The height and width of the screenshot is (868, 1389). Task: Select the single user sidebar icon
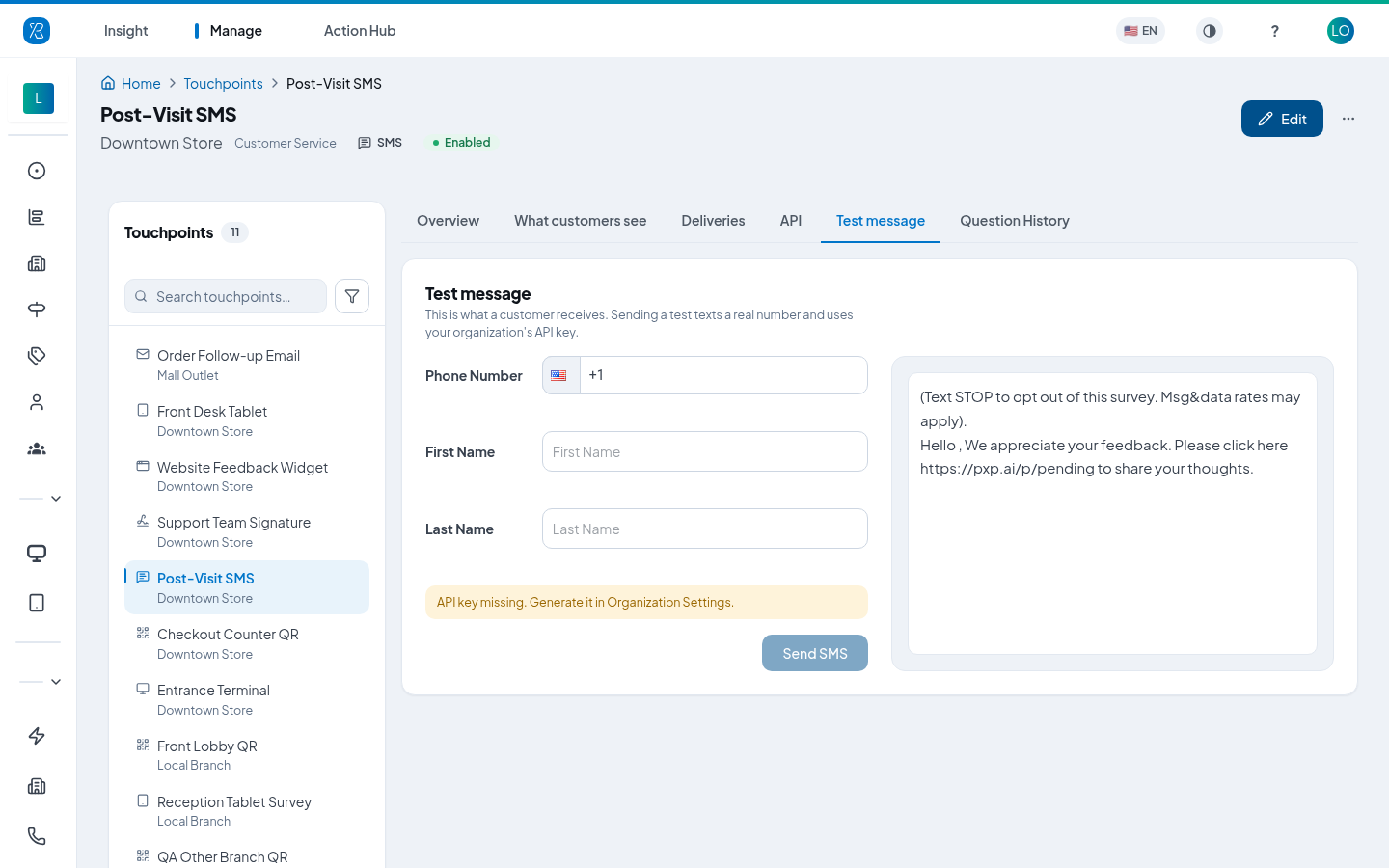point(37,402)
